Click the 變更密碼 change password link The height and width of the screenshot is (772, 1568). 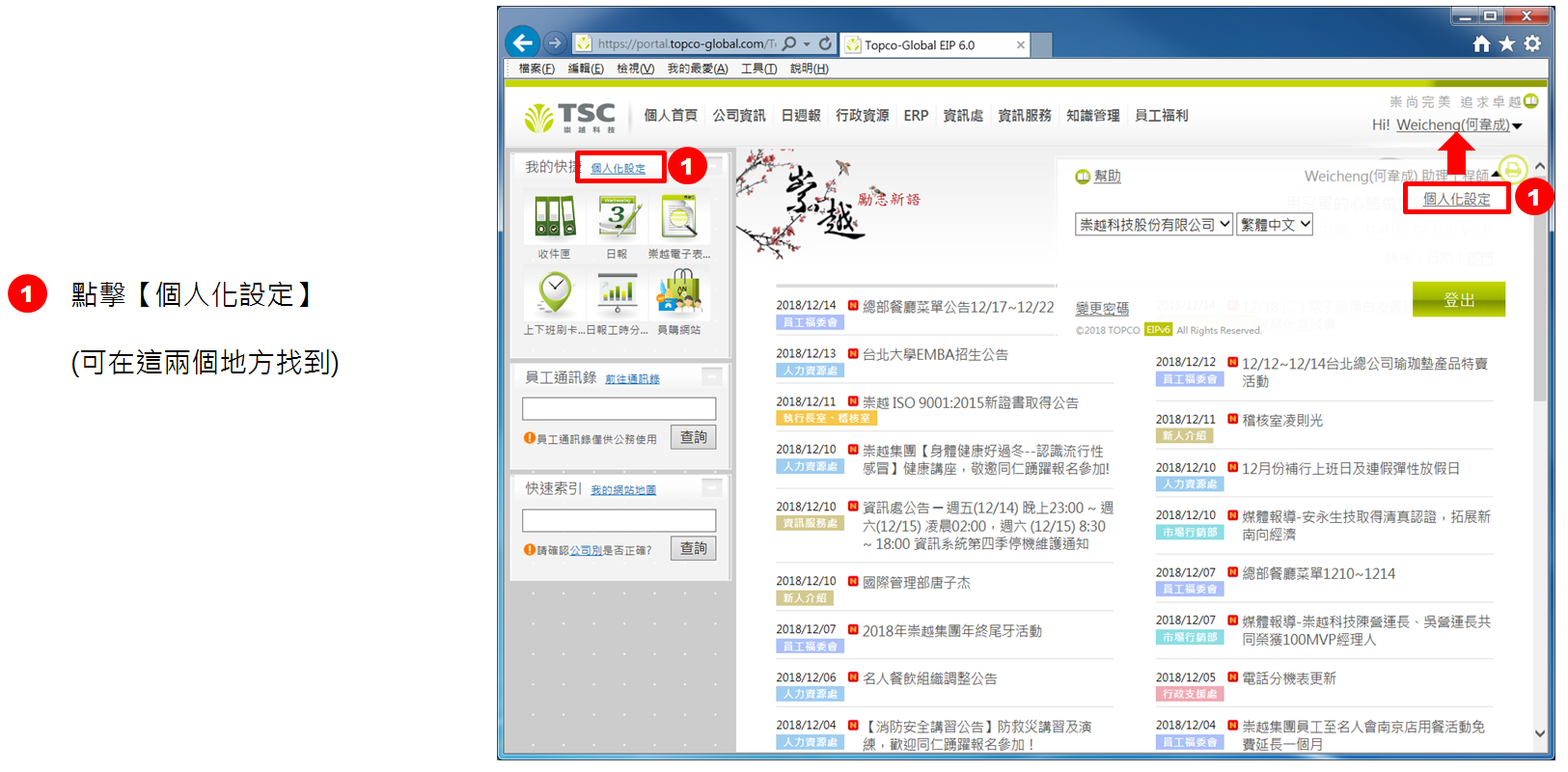click(1102, 309)
